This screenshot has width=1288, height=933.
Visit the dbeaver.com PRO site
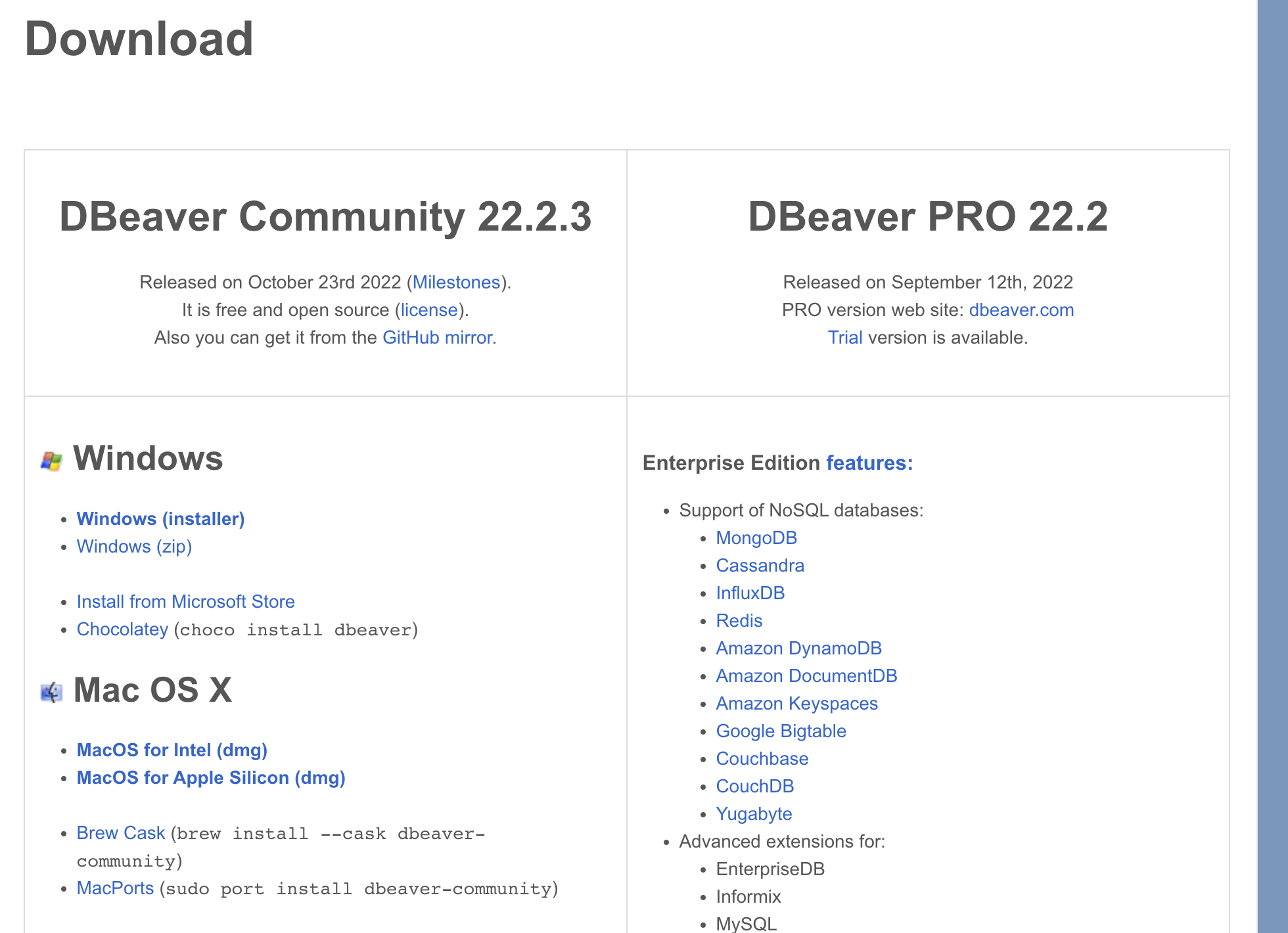pyautogui.click(x=1021, y=310)
